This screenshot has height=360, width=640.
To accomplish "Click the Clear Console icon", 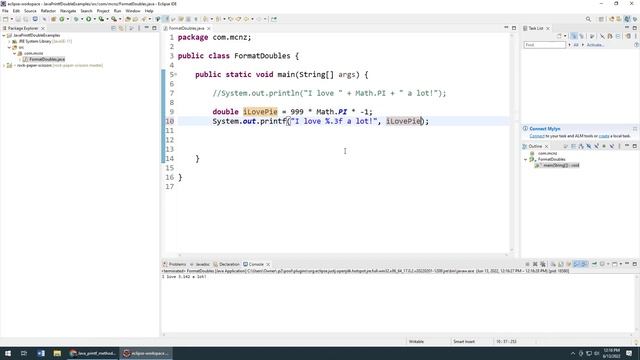I will click(x=553, y=264).
